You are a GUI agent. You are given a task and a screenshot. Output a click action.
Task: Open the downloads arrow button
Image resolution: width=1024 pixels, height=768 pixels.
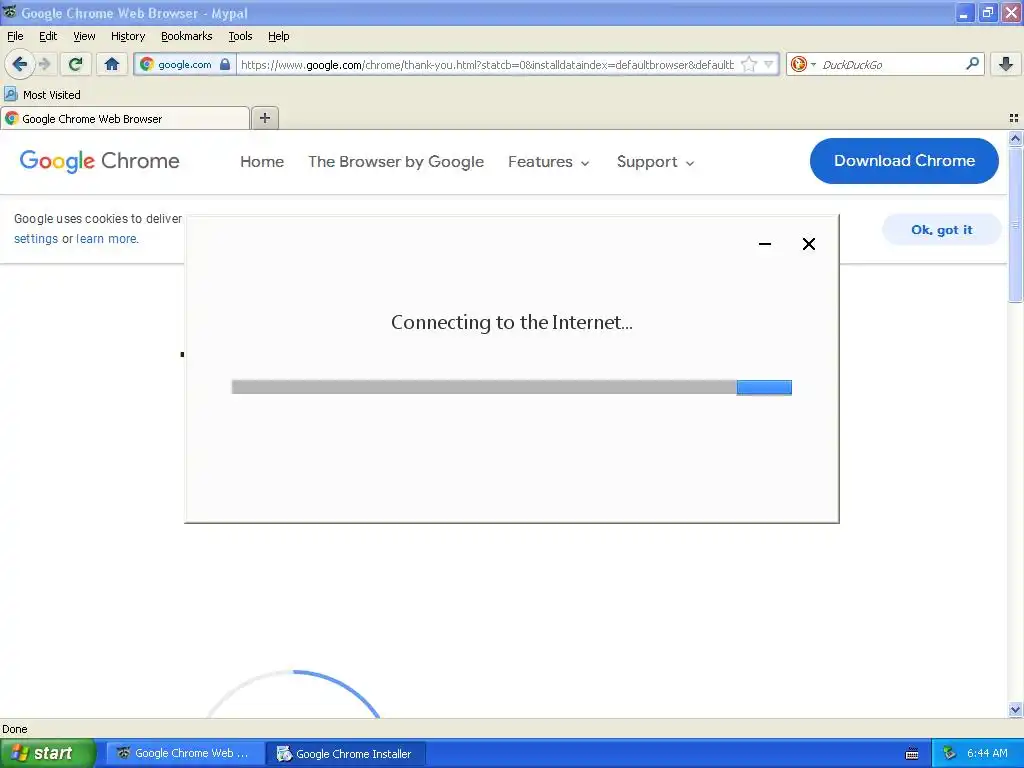pos(1006,64)
